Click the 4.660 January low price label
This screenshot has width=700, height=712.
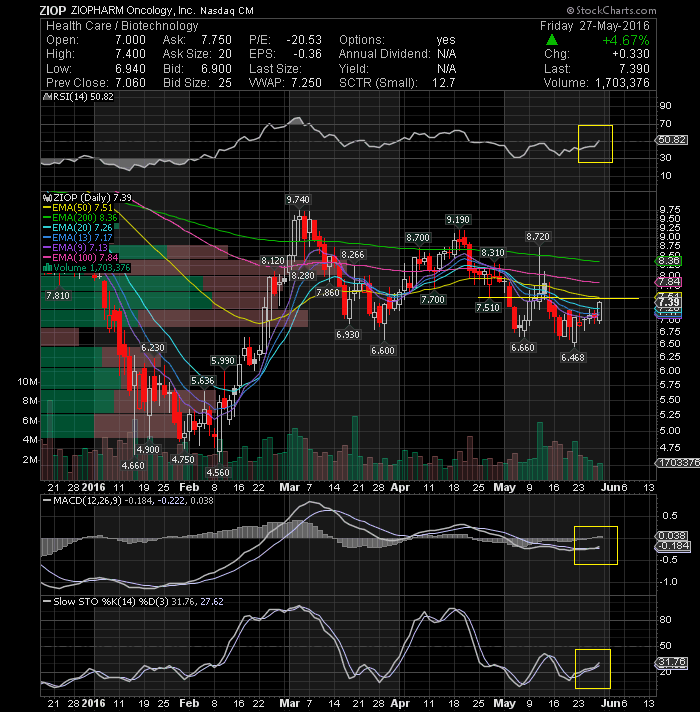click(x=133, y=466)
